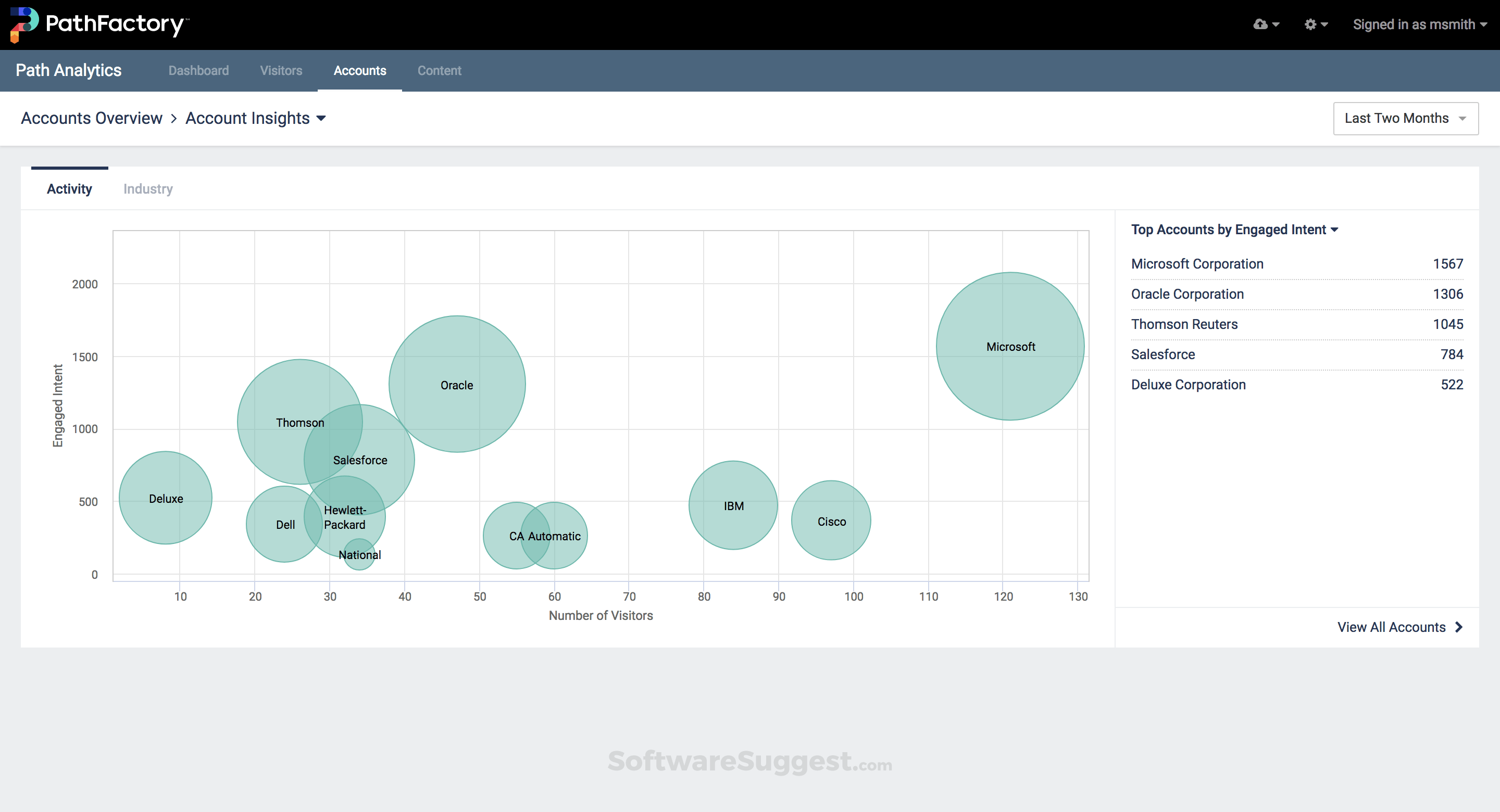Select Microsoft Corporation from the top accounts list
The height and width of the screenshot is (812, 1500).
1197,264
